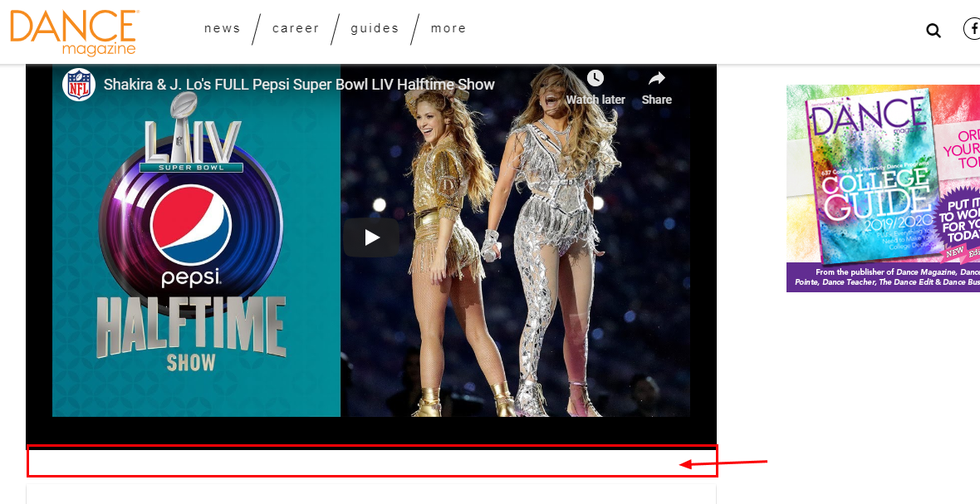Expand the more menu
Screen dimensions: 980x504
point(448,28)
